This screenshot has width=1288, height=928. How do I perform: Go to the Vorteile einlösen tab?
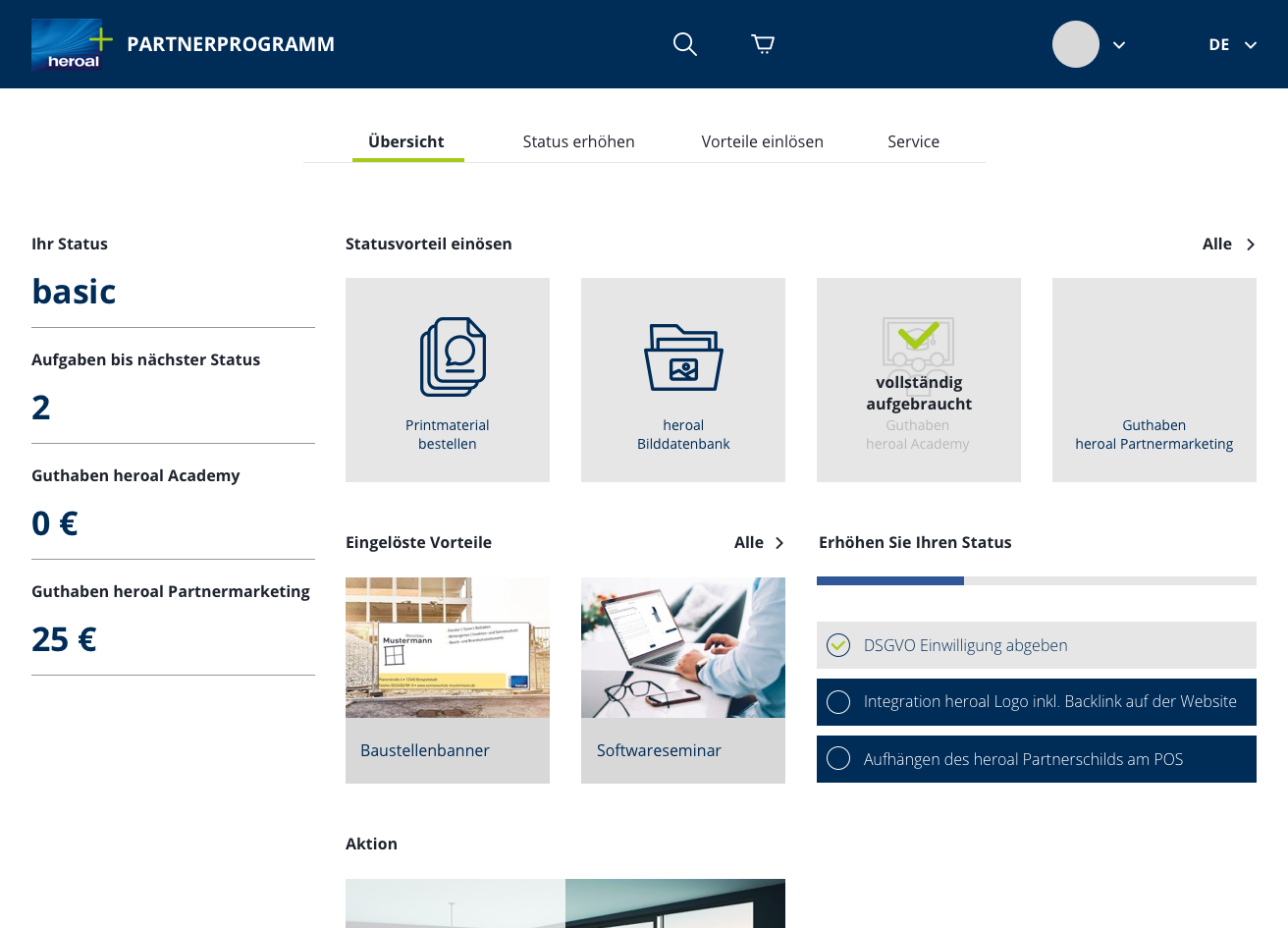point(762,141)
